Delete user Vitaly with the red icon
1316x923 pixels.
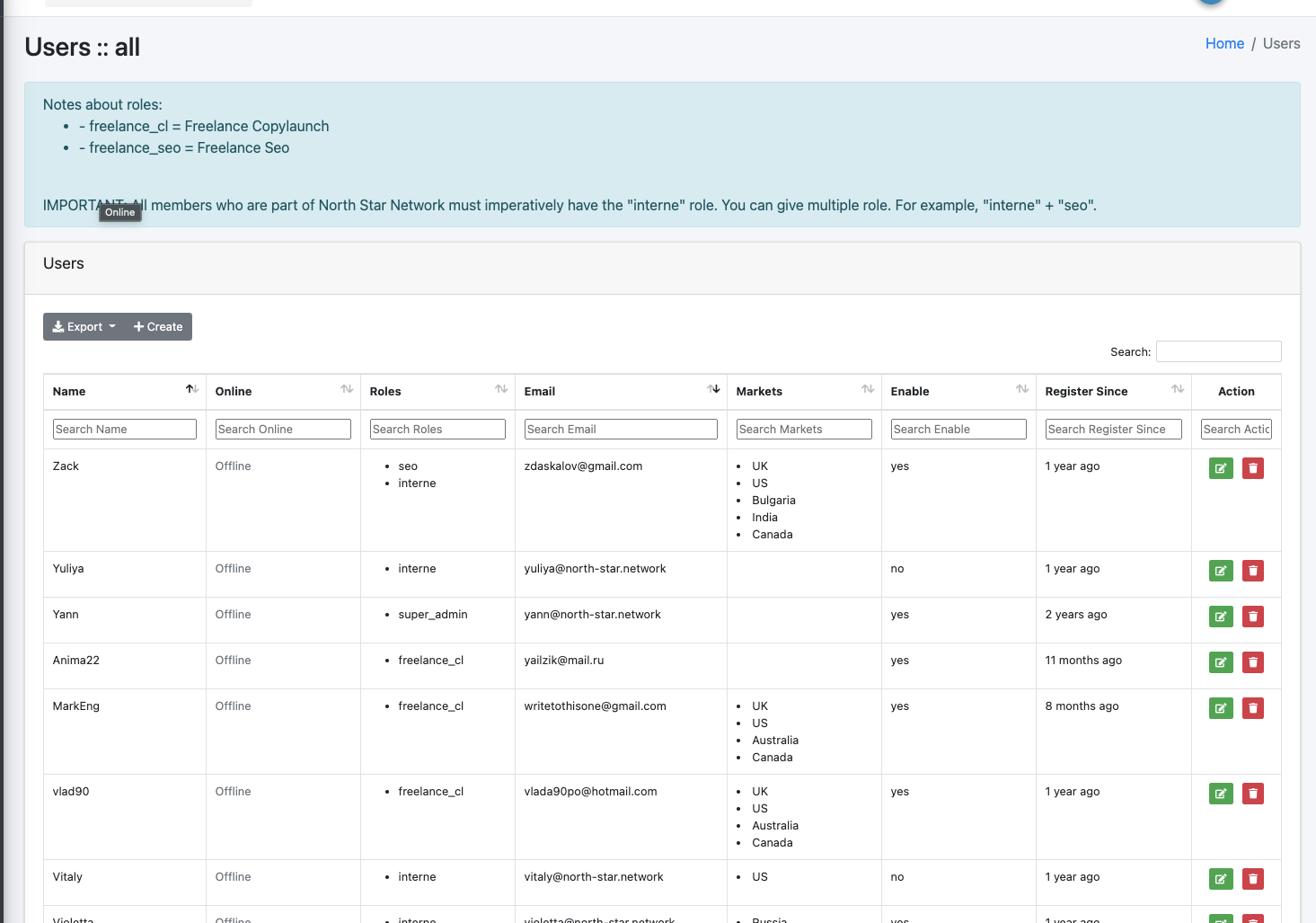coord(1252,879)
